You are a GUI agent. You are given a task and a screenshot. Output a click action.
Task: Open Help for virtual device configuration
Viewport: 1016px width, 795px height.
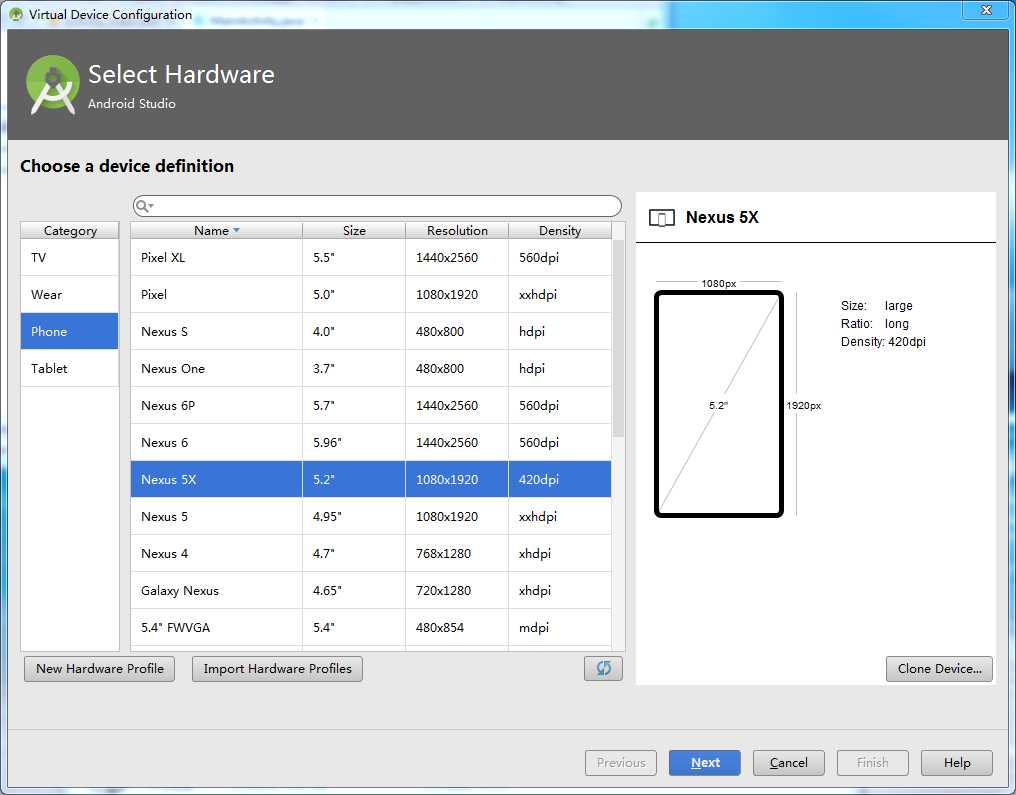pyautogui.click(x=956, y=763)
